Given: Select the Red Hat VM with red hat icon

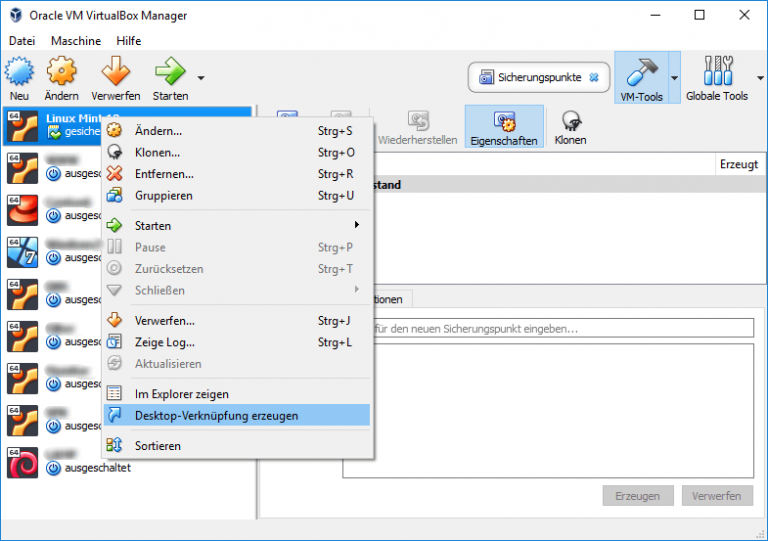Looking at the screenshot, I should (x=23, y=210).
